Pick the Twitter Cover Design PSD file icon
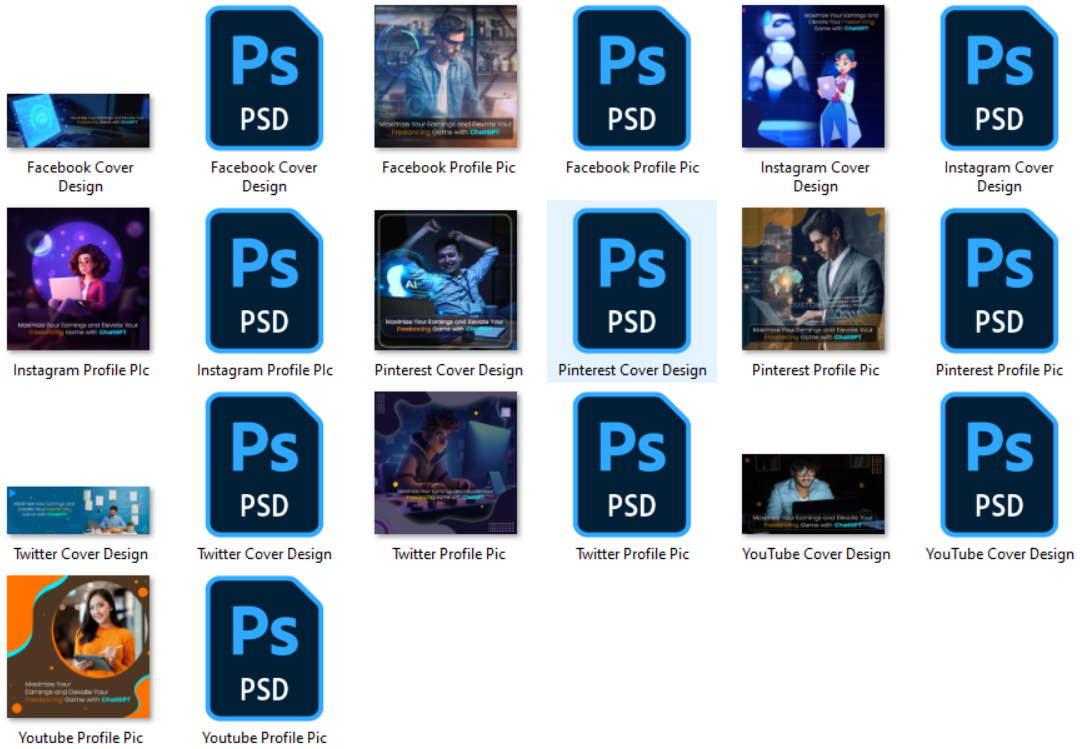 tap(264, 465)
